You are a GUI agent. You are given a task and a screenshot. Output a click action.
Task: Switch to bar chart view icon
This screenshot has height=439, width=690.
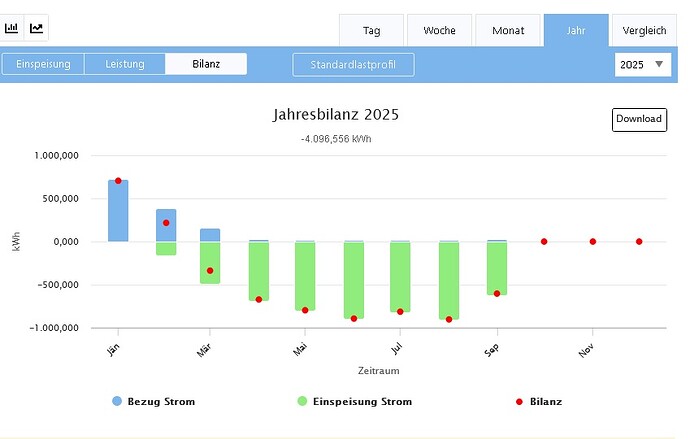tap(12, 28)
